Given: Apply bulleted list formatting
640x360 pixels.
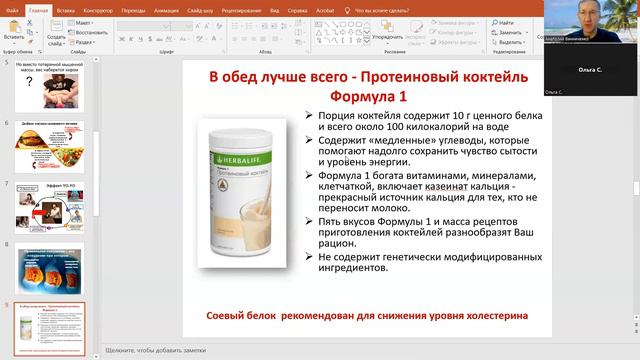Looking at the screenshot, I should pyautogui.click(x=236, y=26).
